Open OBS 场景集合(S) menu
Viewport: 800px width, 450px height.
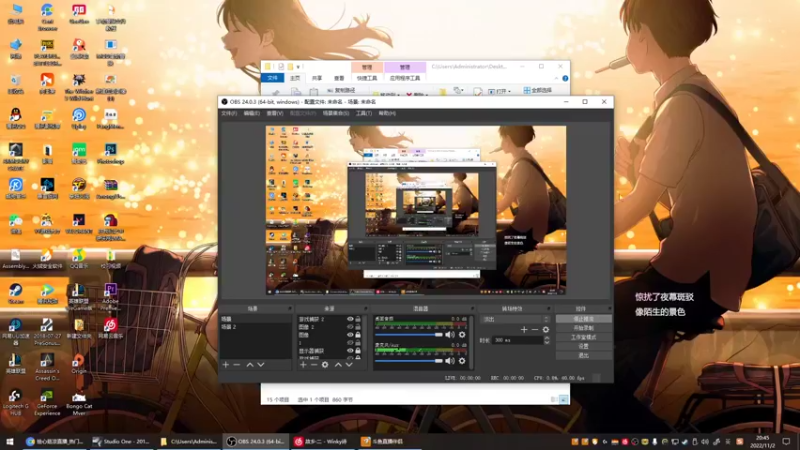336,113
